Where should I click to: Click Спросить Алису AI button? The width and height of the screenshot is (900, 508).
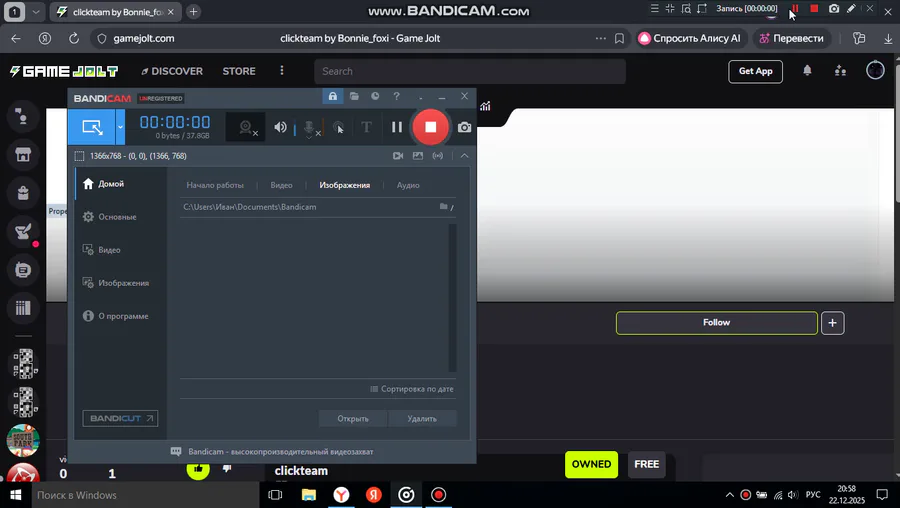click(x=689, y=38)
